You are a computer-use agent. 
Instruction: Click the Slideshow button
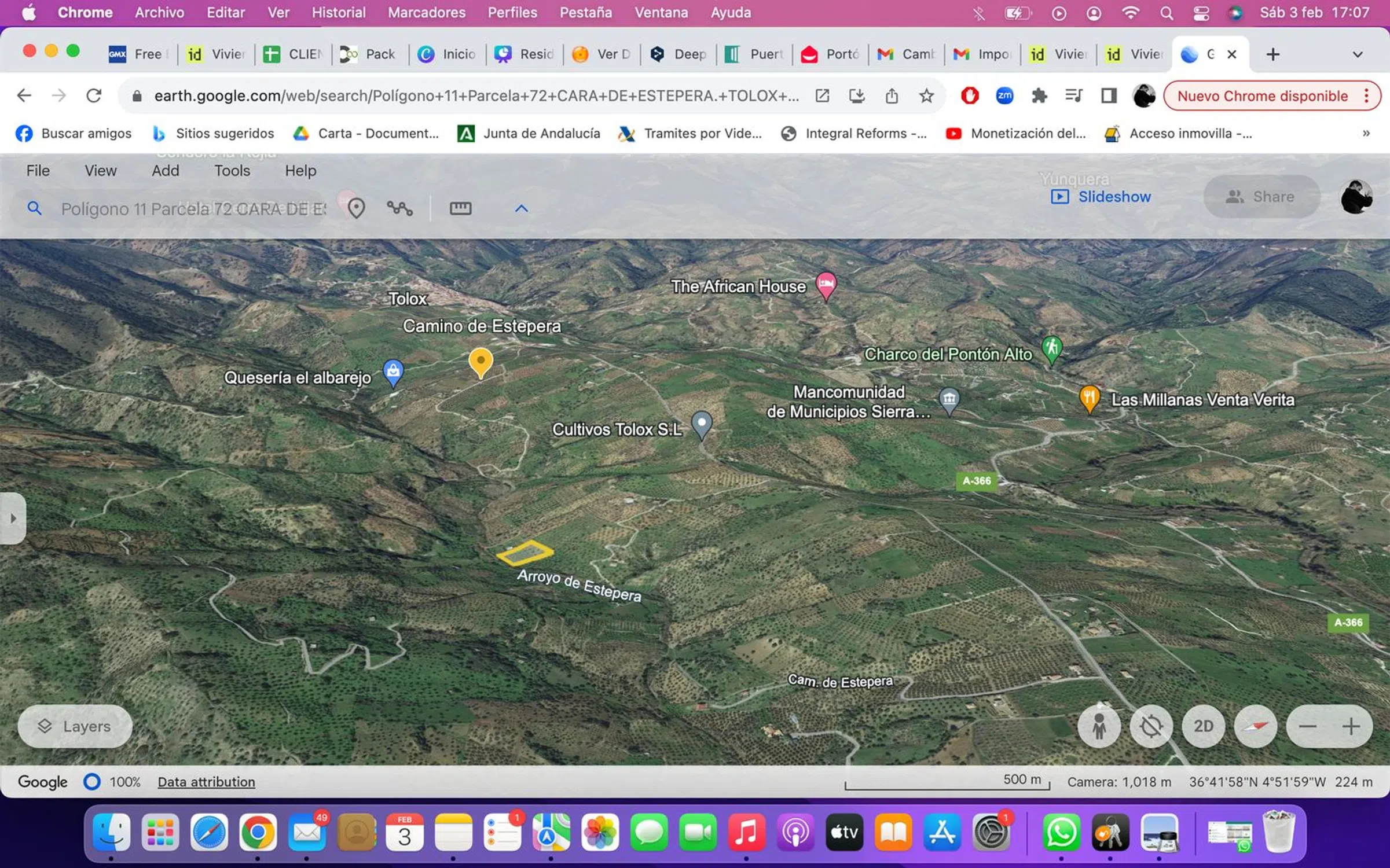[x=1101, y=197]
